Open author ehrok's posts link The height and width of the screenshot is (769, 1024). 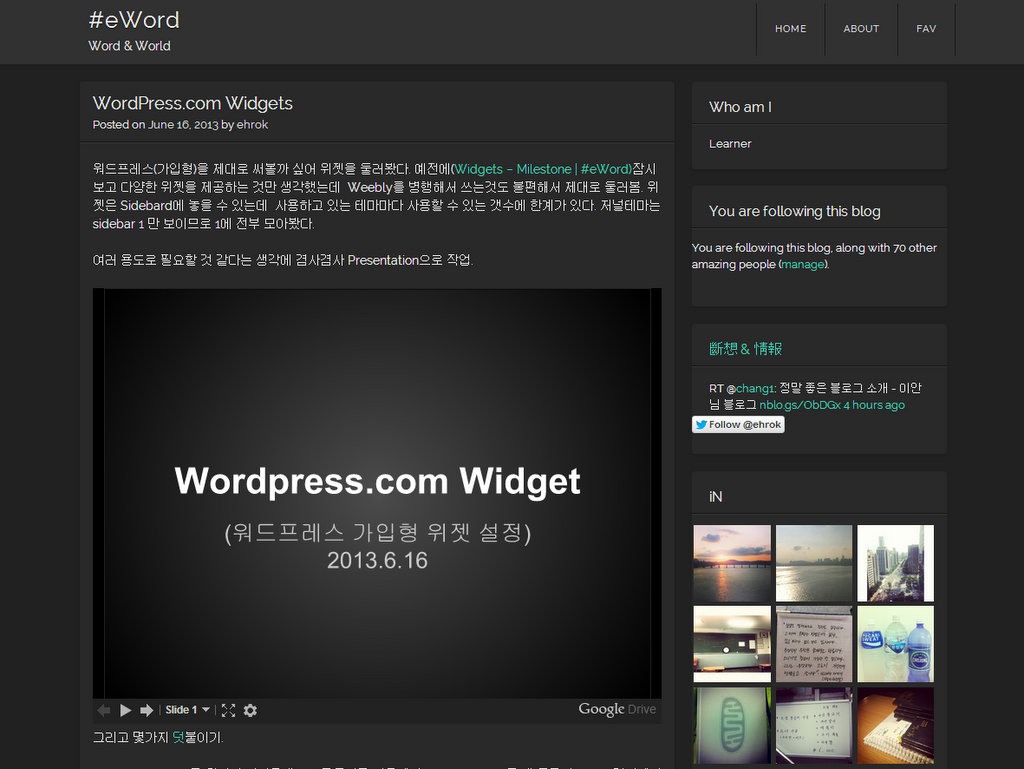coord(252,125)
